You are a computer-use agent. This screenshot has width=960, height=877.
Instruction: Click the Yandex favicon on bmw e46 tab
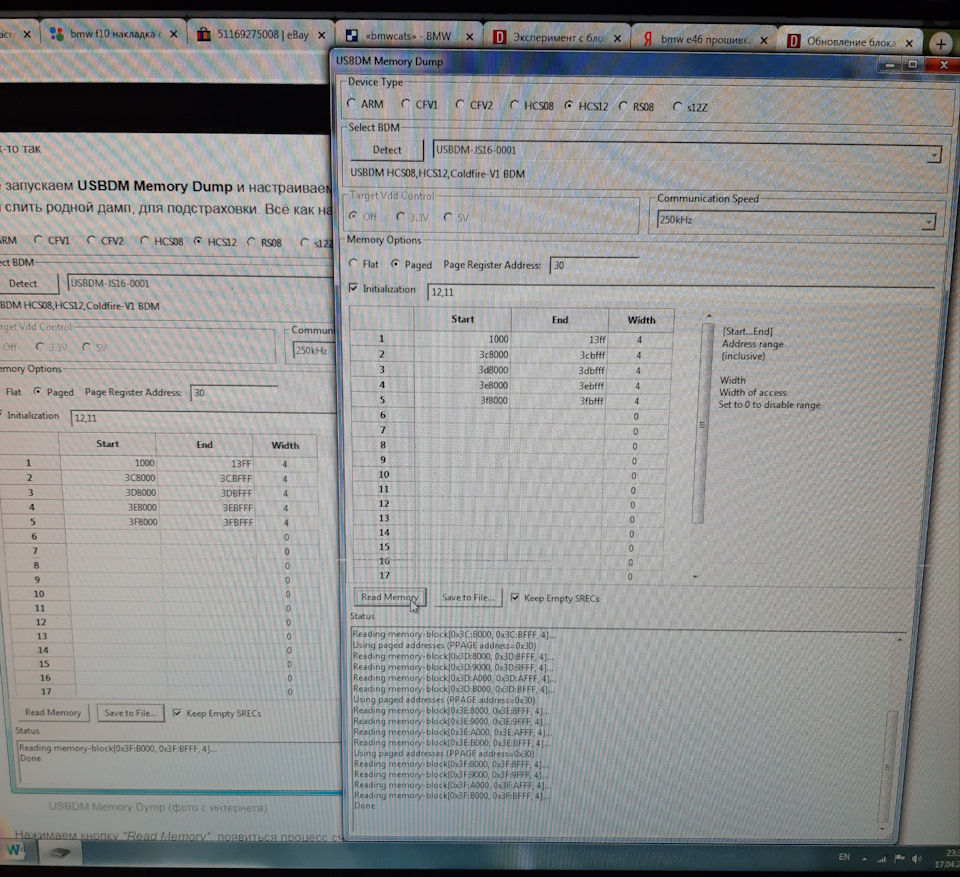(648, 40)
